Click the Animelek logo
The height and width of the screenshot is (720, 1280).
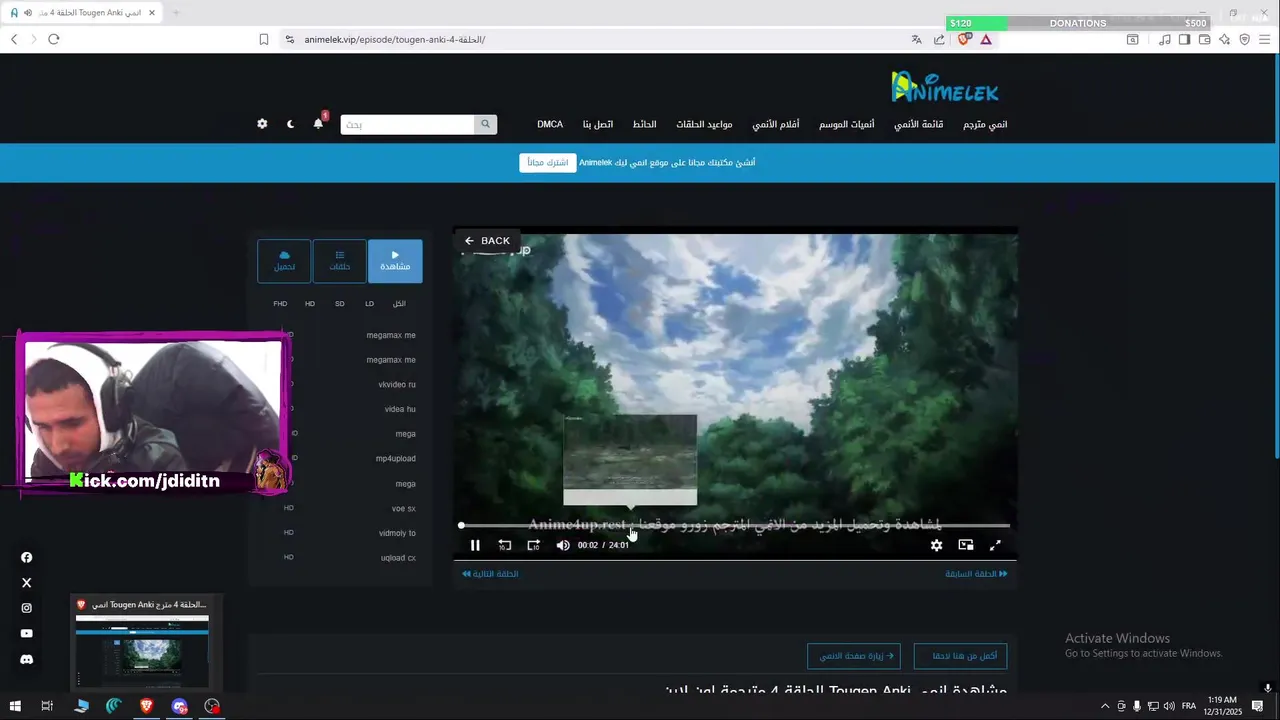(945, 87)
